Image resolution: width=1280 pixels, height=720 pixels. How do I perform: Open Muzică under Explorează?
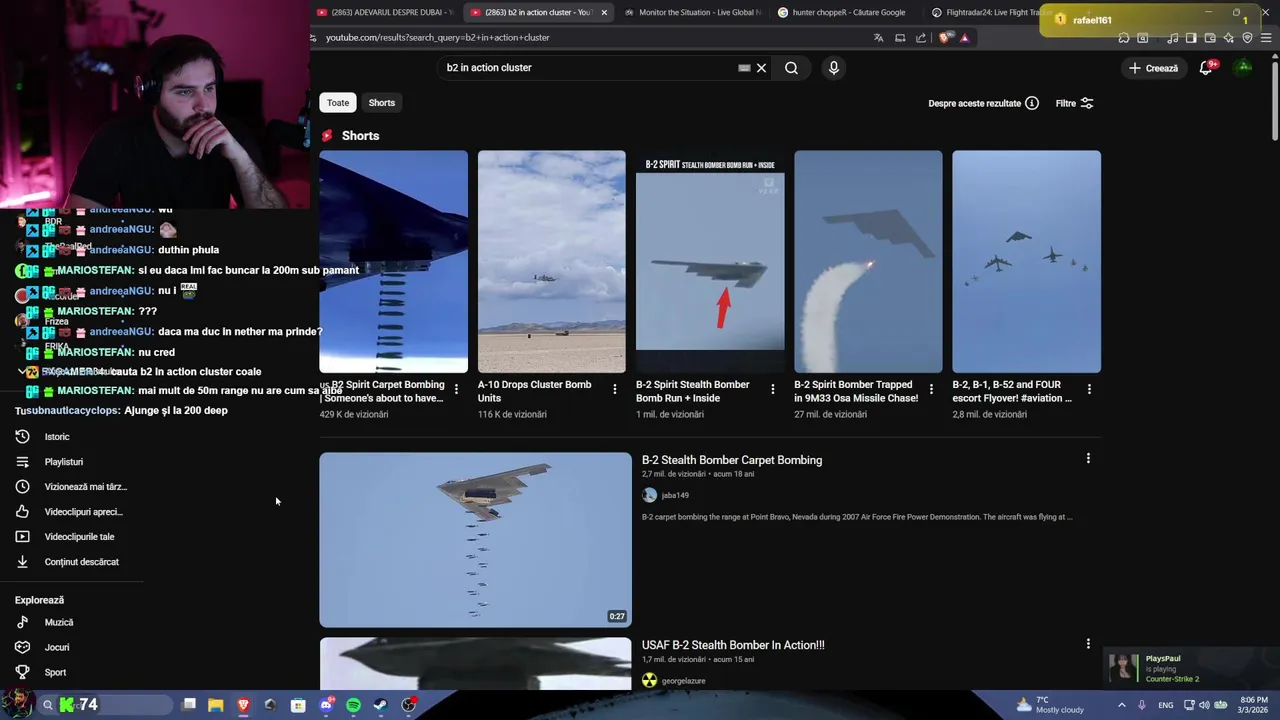[59, 622]
